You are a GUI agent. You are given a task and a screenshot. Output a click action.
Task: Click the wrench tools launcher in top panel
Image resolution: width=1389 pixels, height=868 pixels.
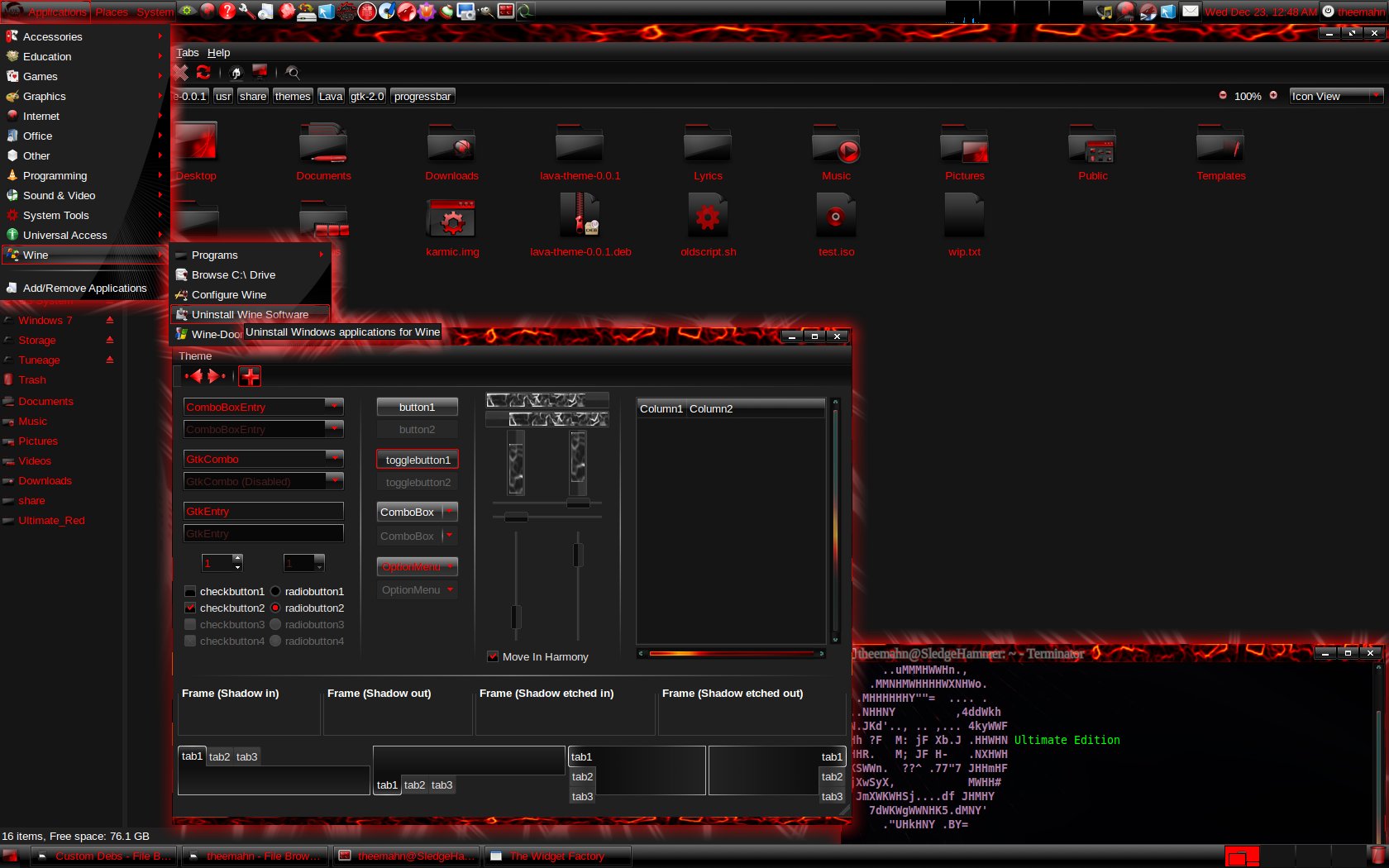pyautogui.click(x=246, y=11)
